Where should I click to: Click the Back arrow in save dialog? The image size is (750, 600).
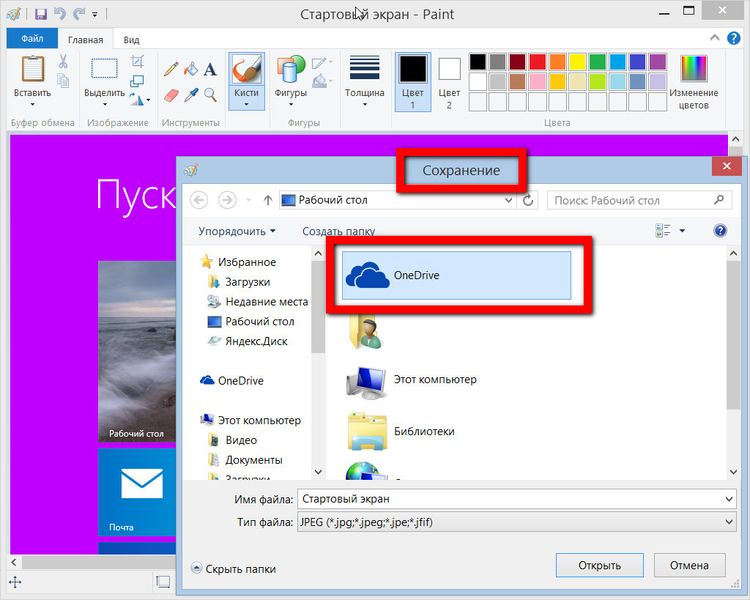[x=199, y=200]
